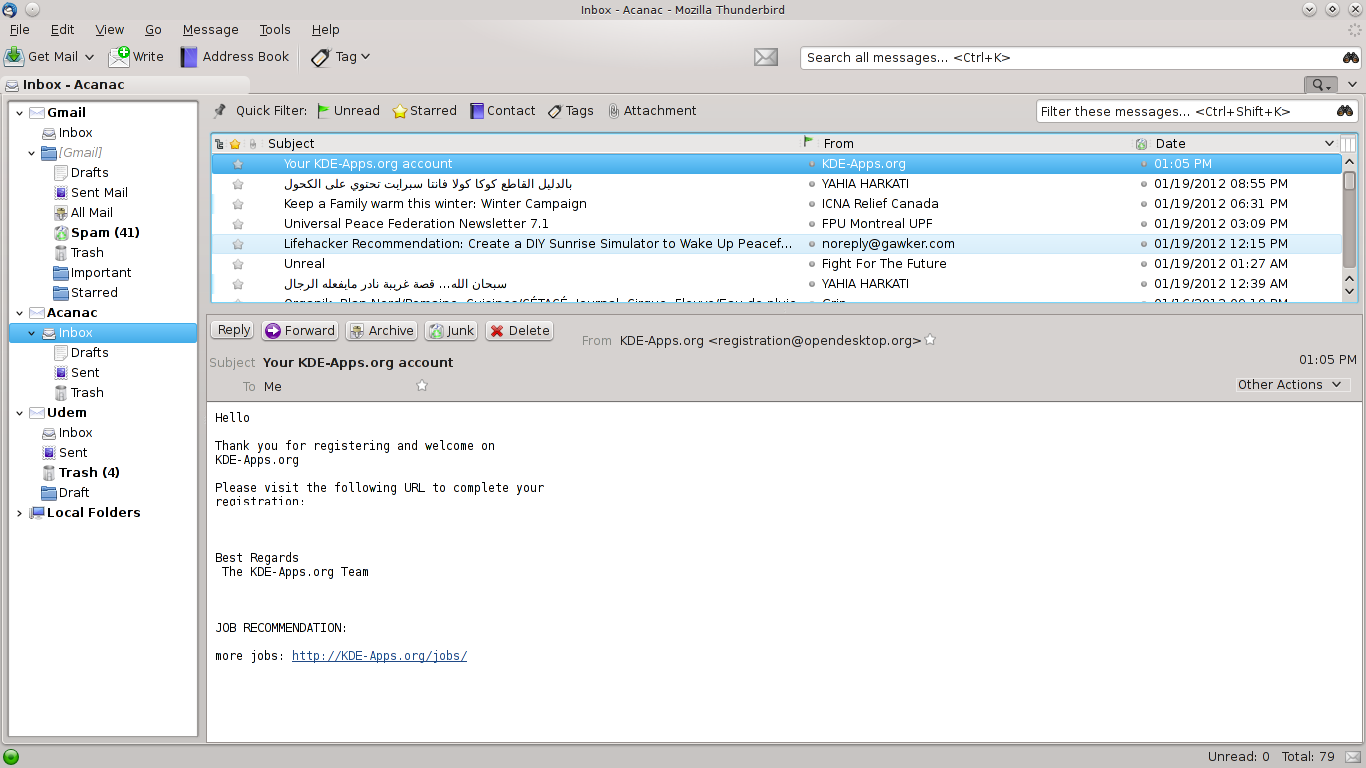Select the Important folder
The image size is (1366, 768).
pos(101,273)
